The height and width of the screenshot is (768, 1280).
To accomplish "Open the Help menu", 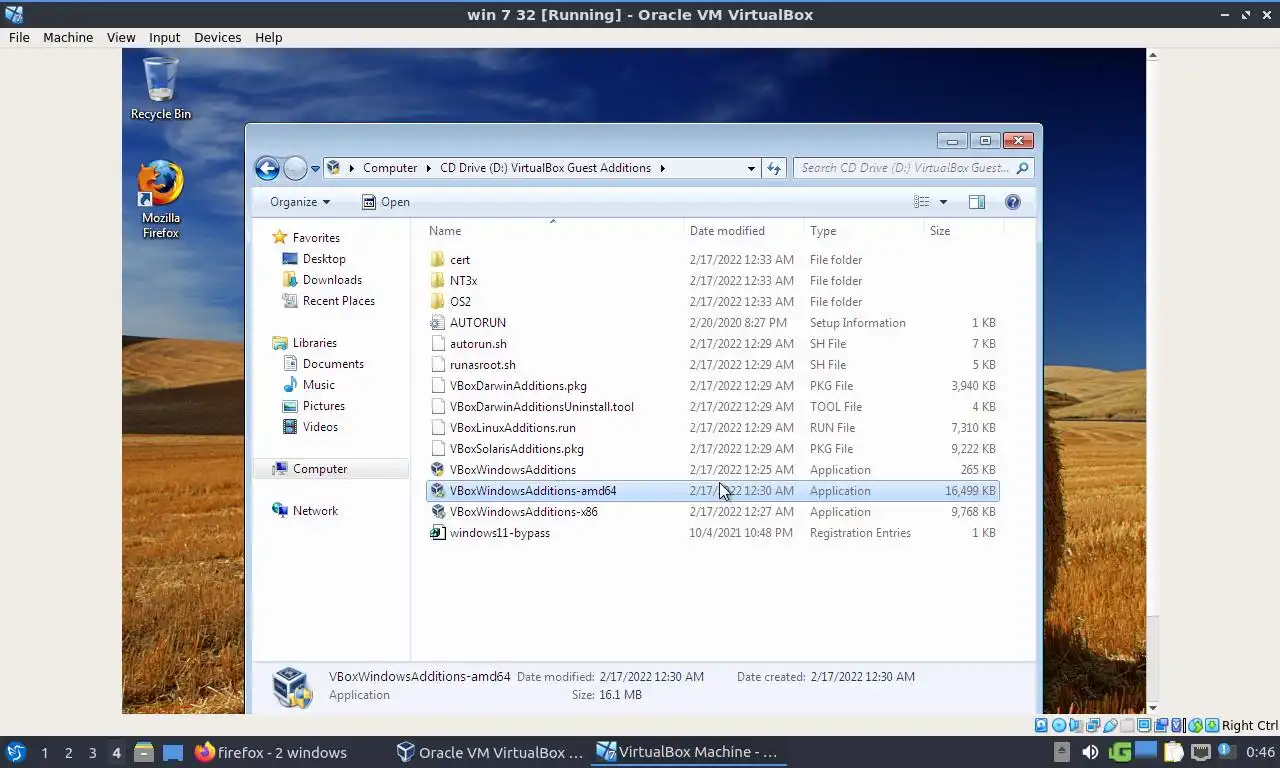I will pyautogui.click(x=268, y=37).
